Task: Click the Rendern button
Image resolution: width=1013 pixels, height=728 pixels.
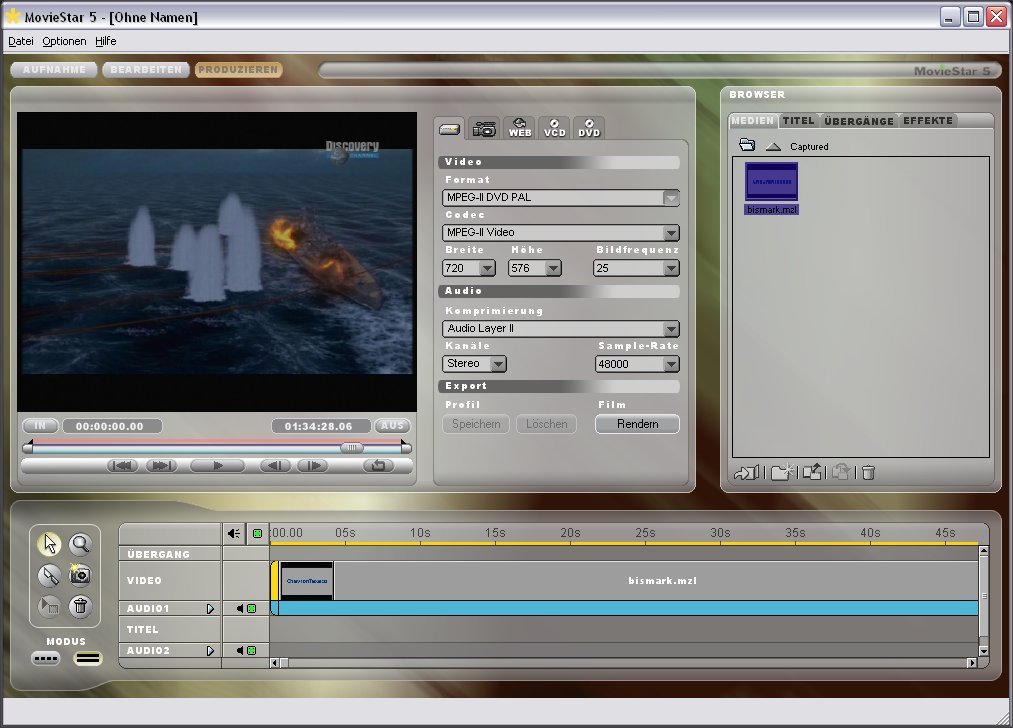Action: tap(637, 424)
